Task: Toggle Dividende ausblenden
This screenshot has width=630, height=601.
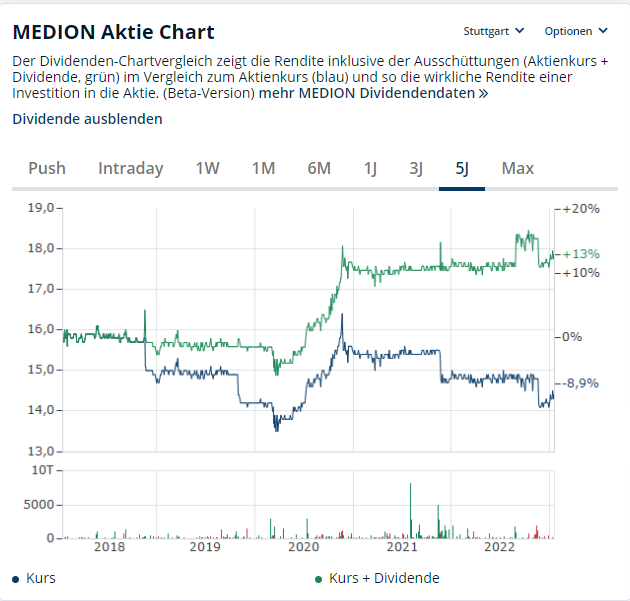Action: (x=87, y=119)
